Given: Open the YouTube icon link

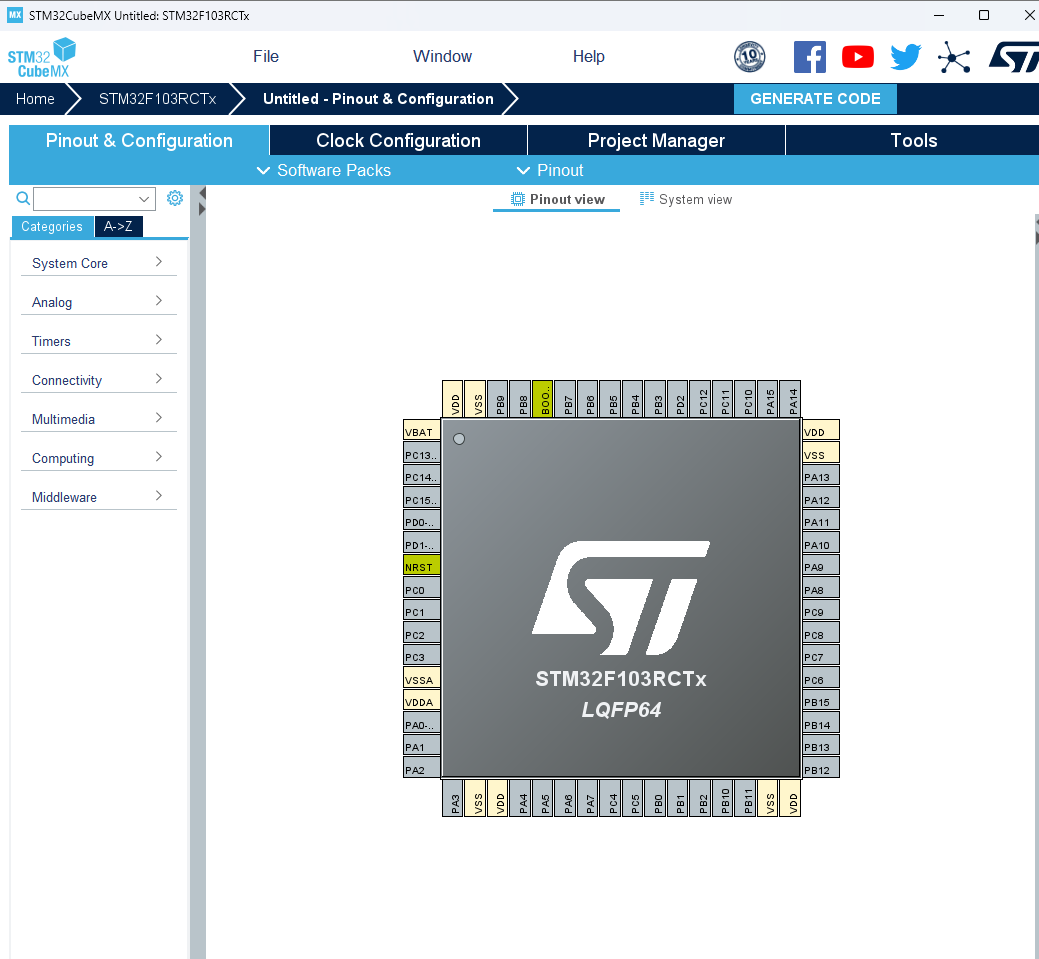Looking at the screenshot, I should click(857, 57).
